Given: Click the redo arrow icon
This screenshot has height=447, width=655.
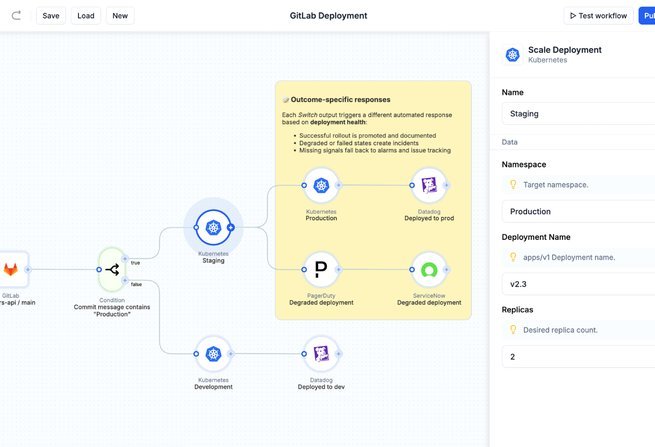Looking at the screenshot, I should point(16,15).
